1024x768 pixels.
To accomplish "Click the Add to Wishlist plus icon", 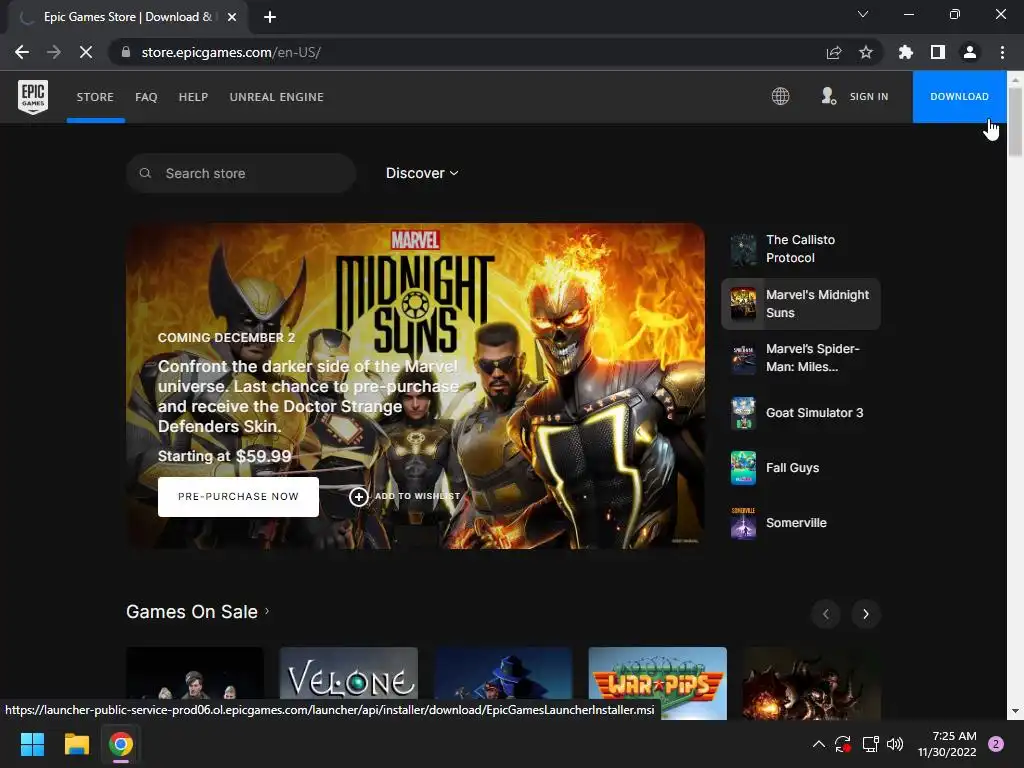I will click(x=359, y=496).
